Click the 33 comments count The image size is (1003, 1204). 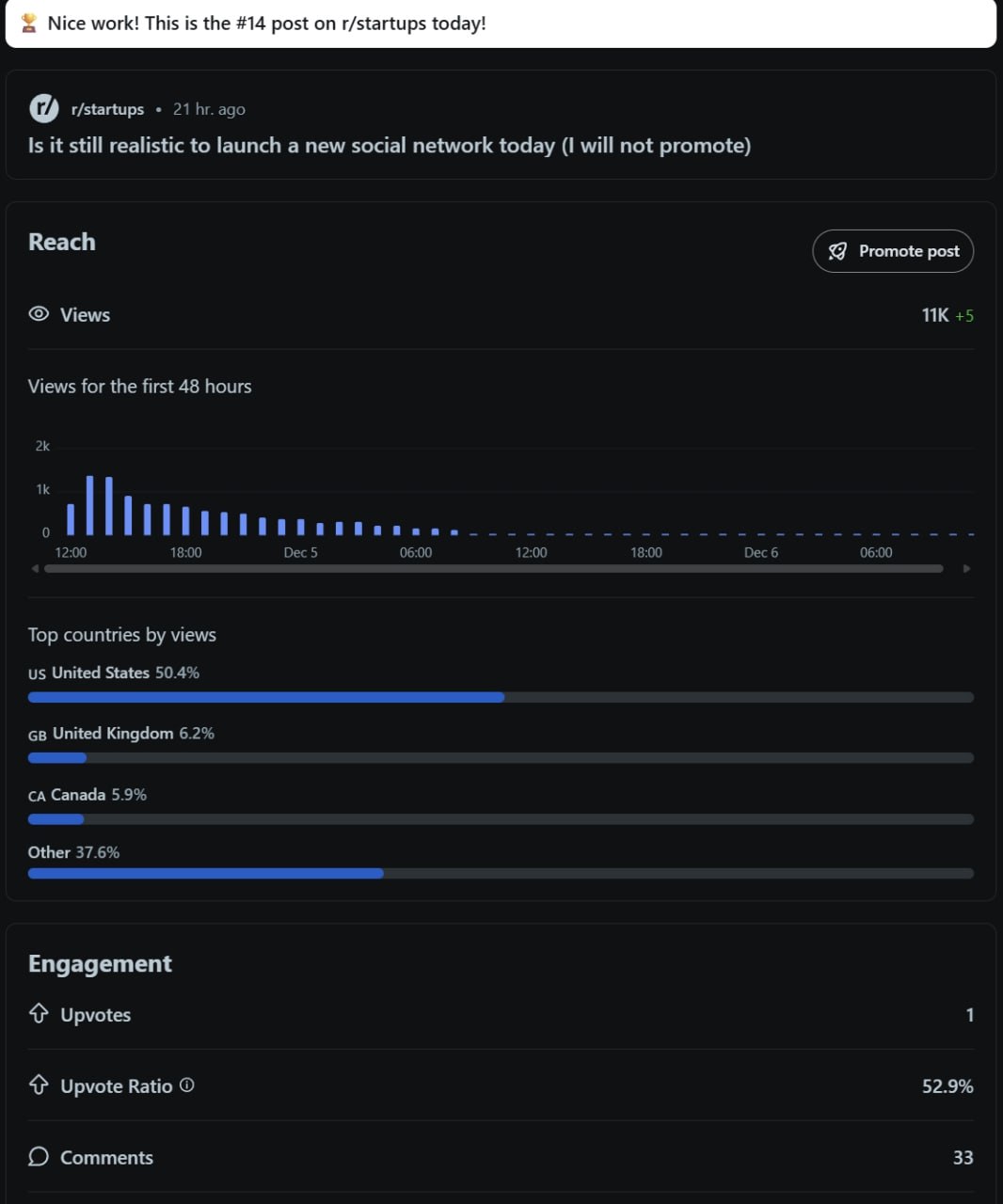pyautogui.click(x=963, y=1158)
